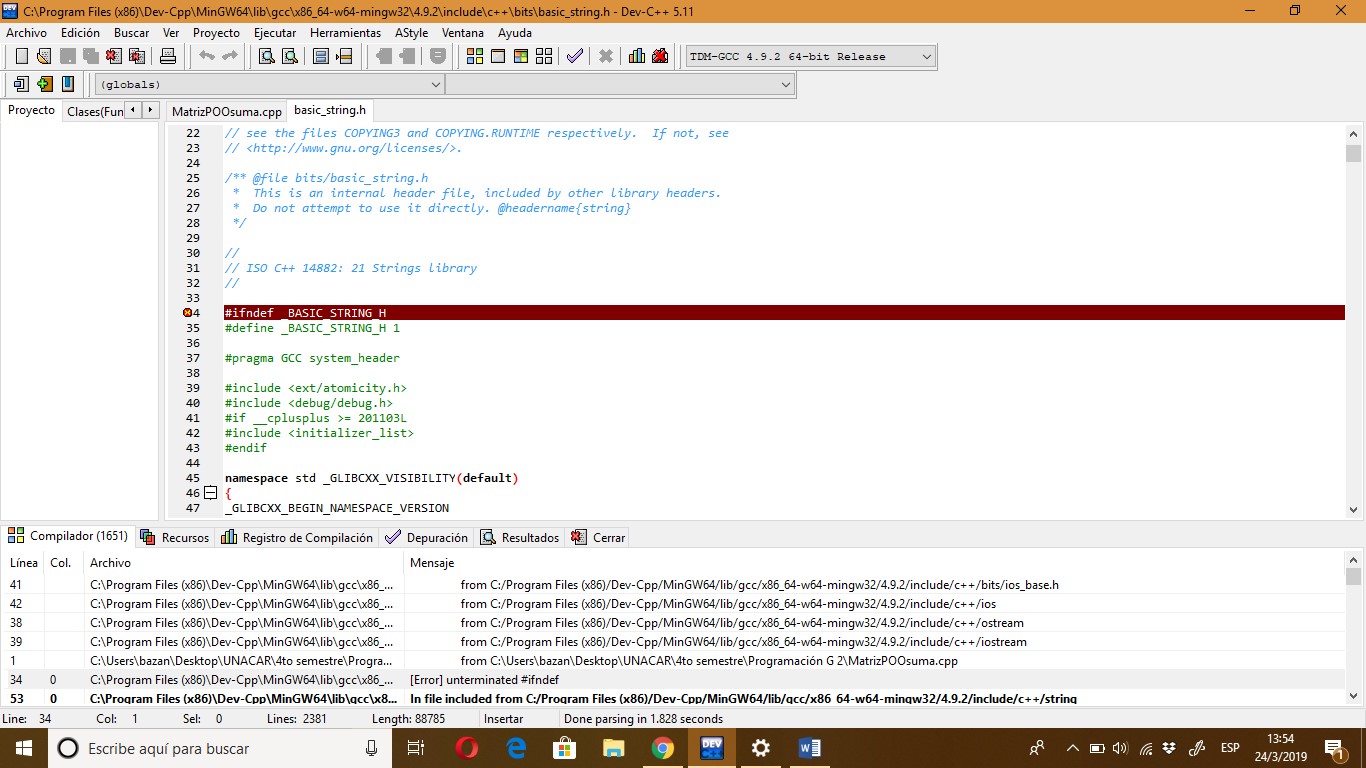The image size is (1366, 768).
Task: Click the Profile analysis chart icon
Action: pos(637,56)
